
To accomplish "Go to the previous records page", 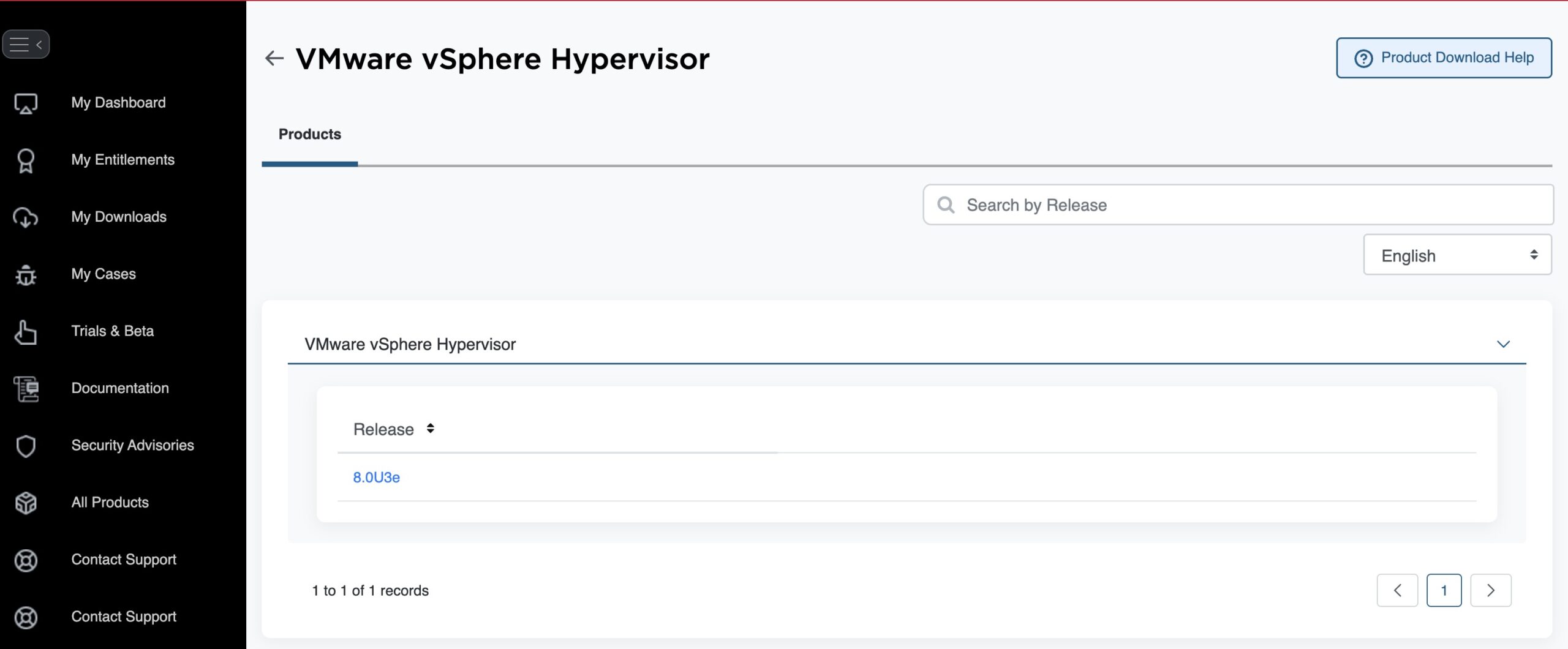I will pyautogui.click(x=1397, y=590).
